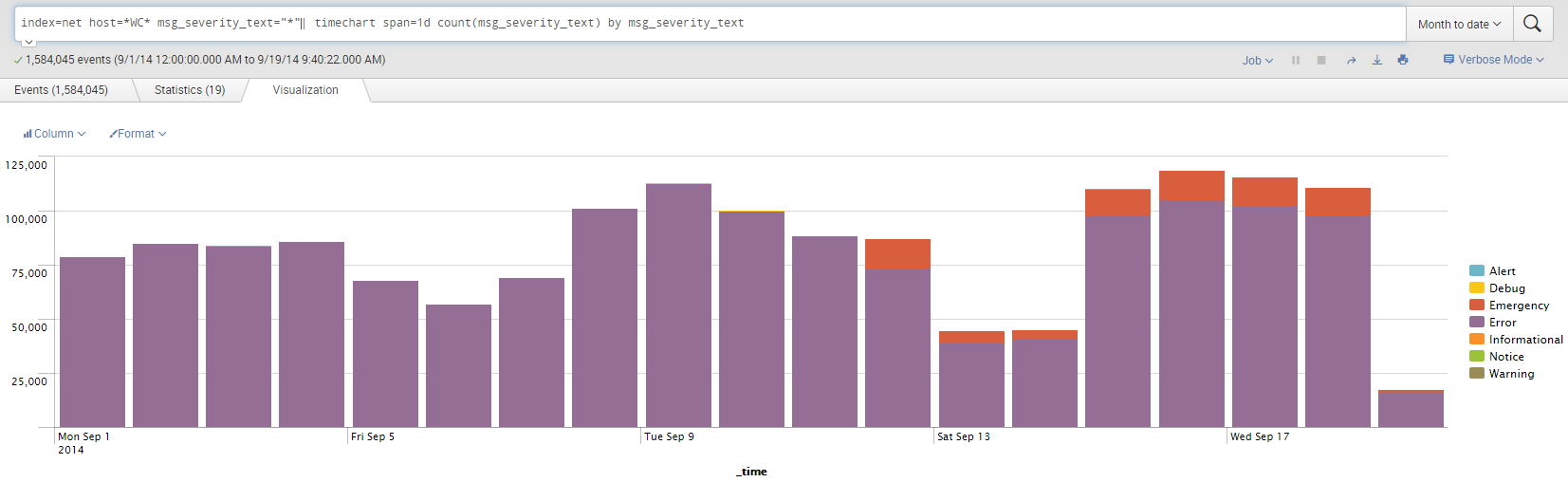
Task: Open the Column chart type menu
Action: [x=55, y=134]
